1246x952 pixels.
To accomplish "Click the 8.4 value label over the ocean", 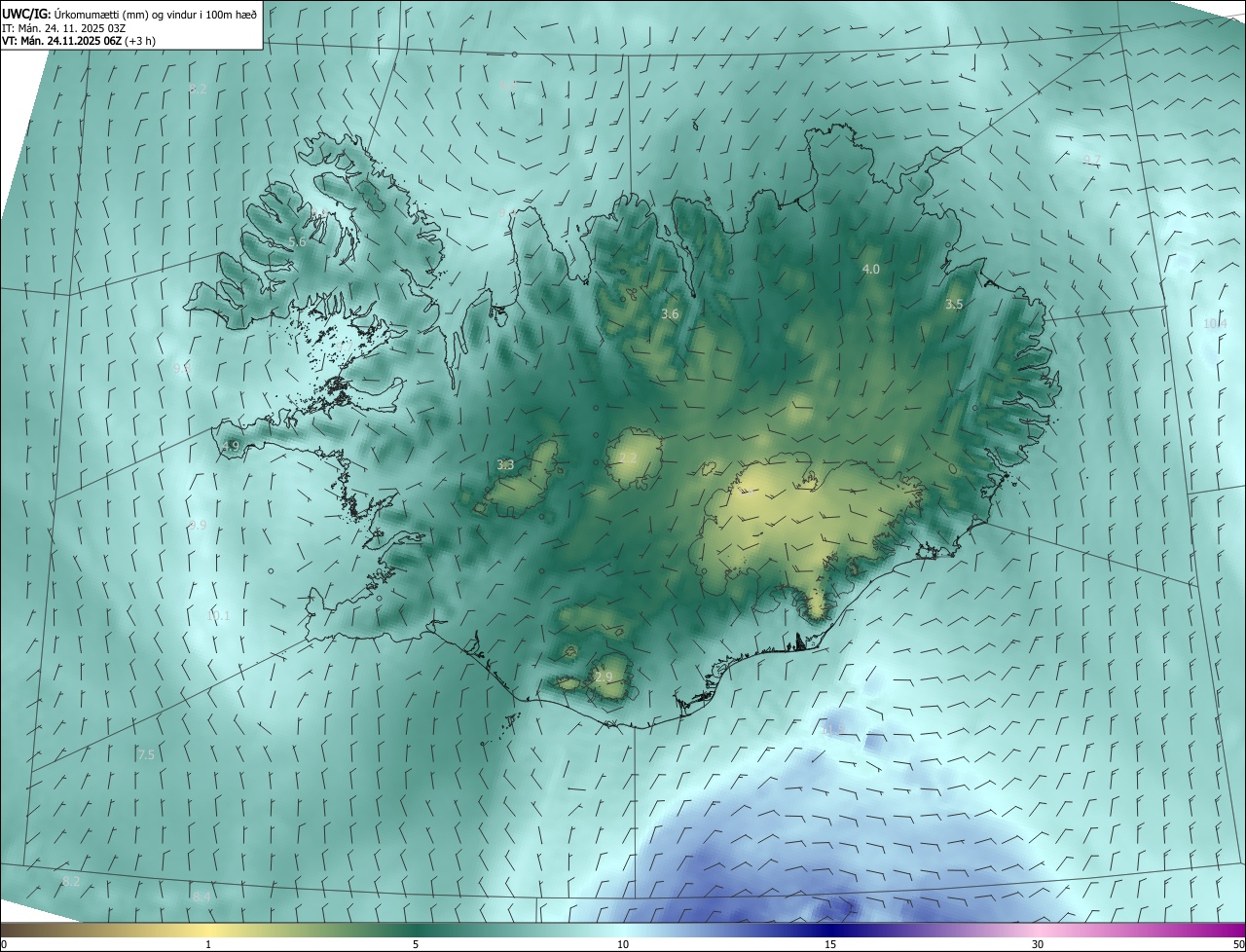I will (201, 897).
